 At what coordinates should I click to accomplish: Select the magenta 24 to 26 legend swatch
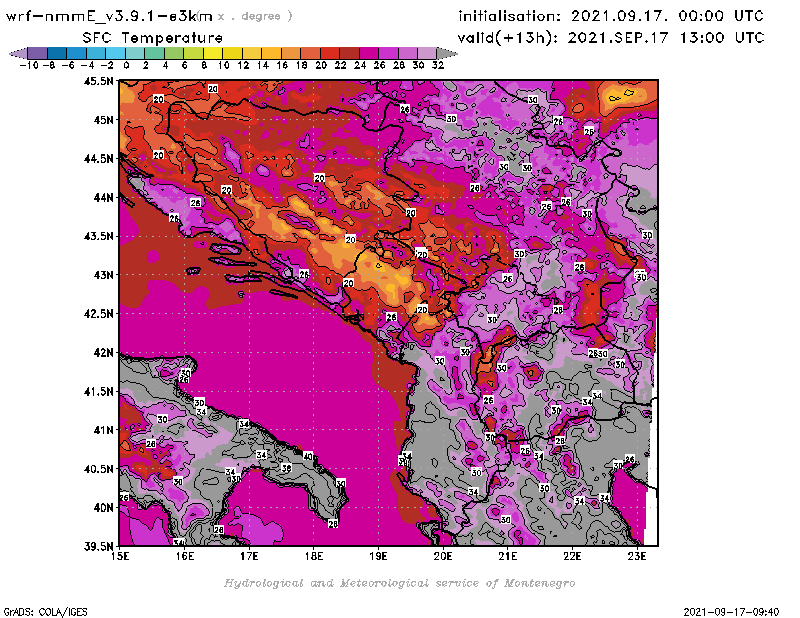369,53
